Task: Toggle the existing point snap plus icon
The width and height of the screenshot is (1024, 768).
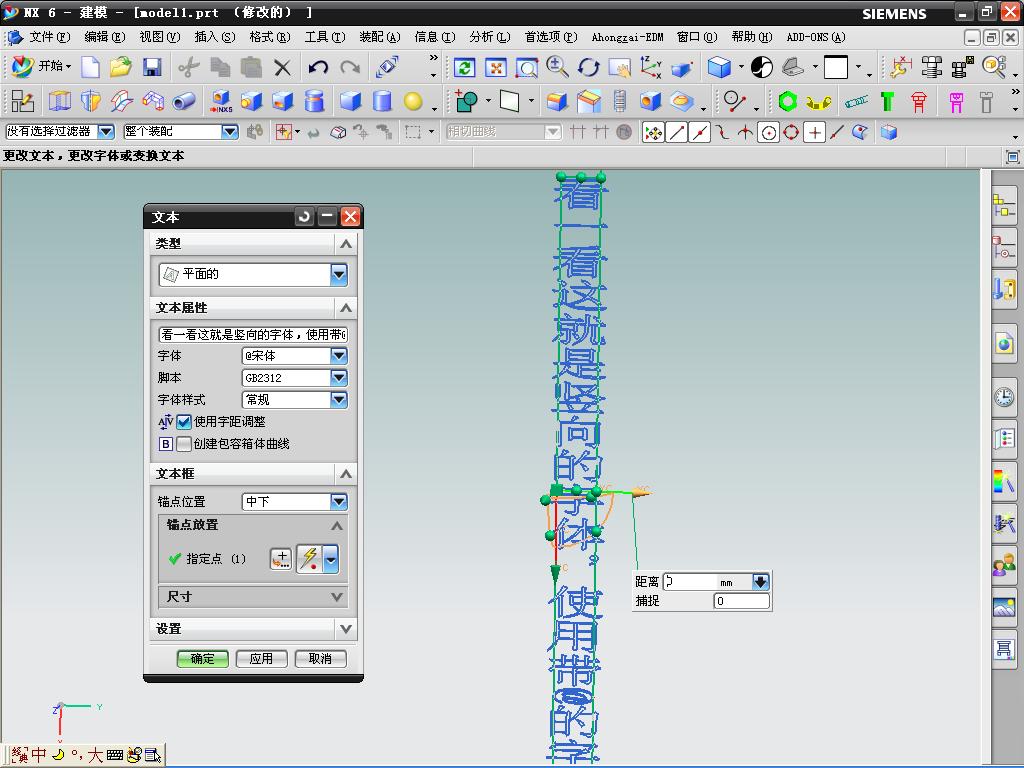Action: pyautogui.click(x=814, y=133)
